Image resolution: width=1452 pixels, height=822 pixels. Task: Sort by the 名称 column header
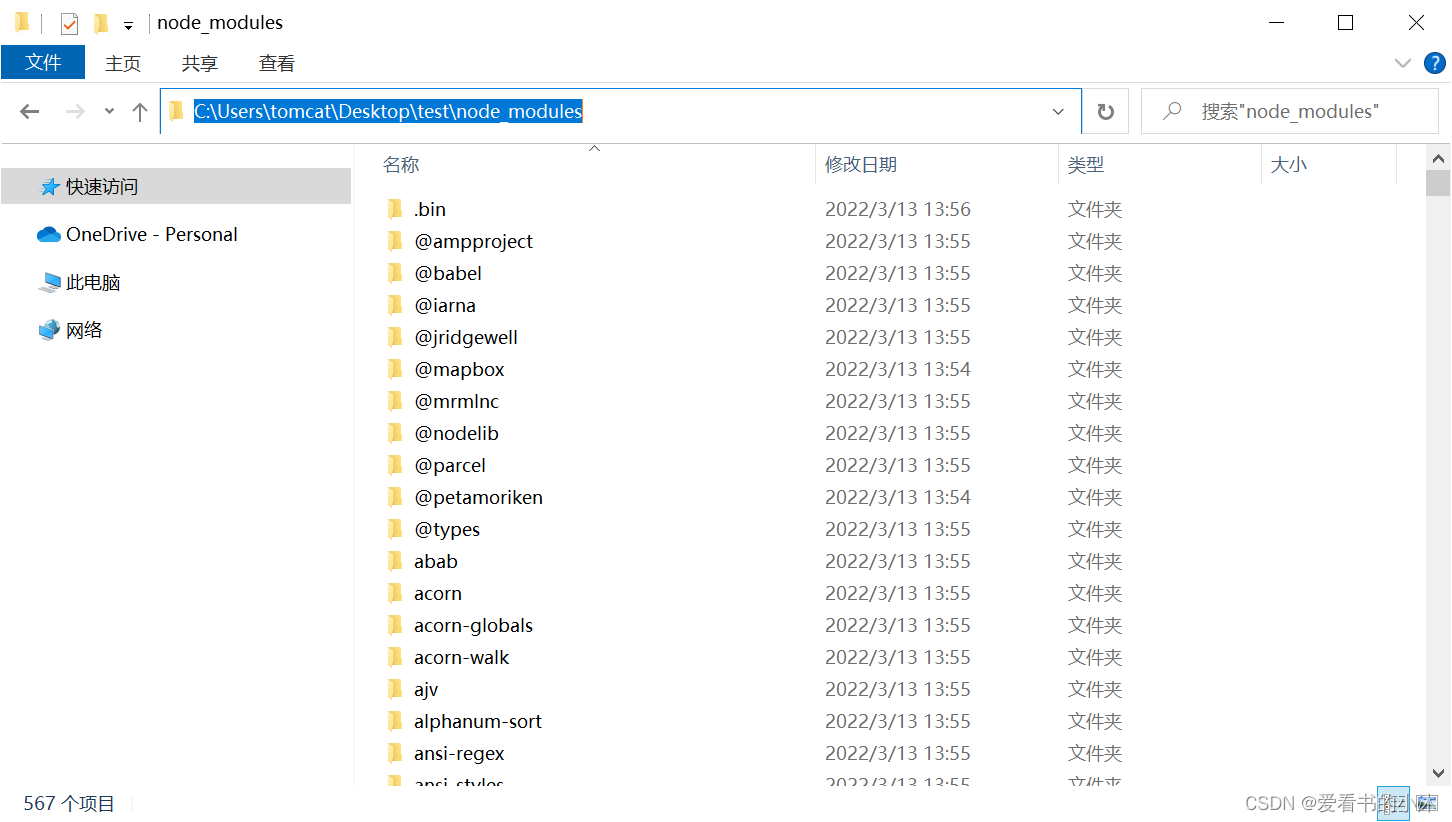401,165
